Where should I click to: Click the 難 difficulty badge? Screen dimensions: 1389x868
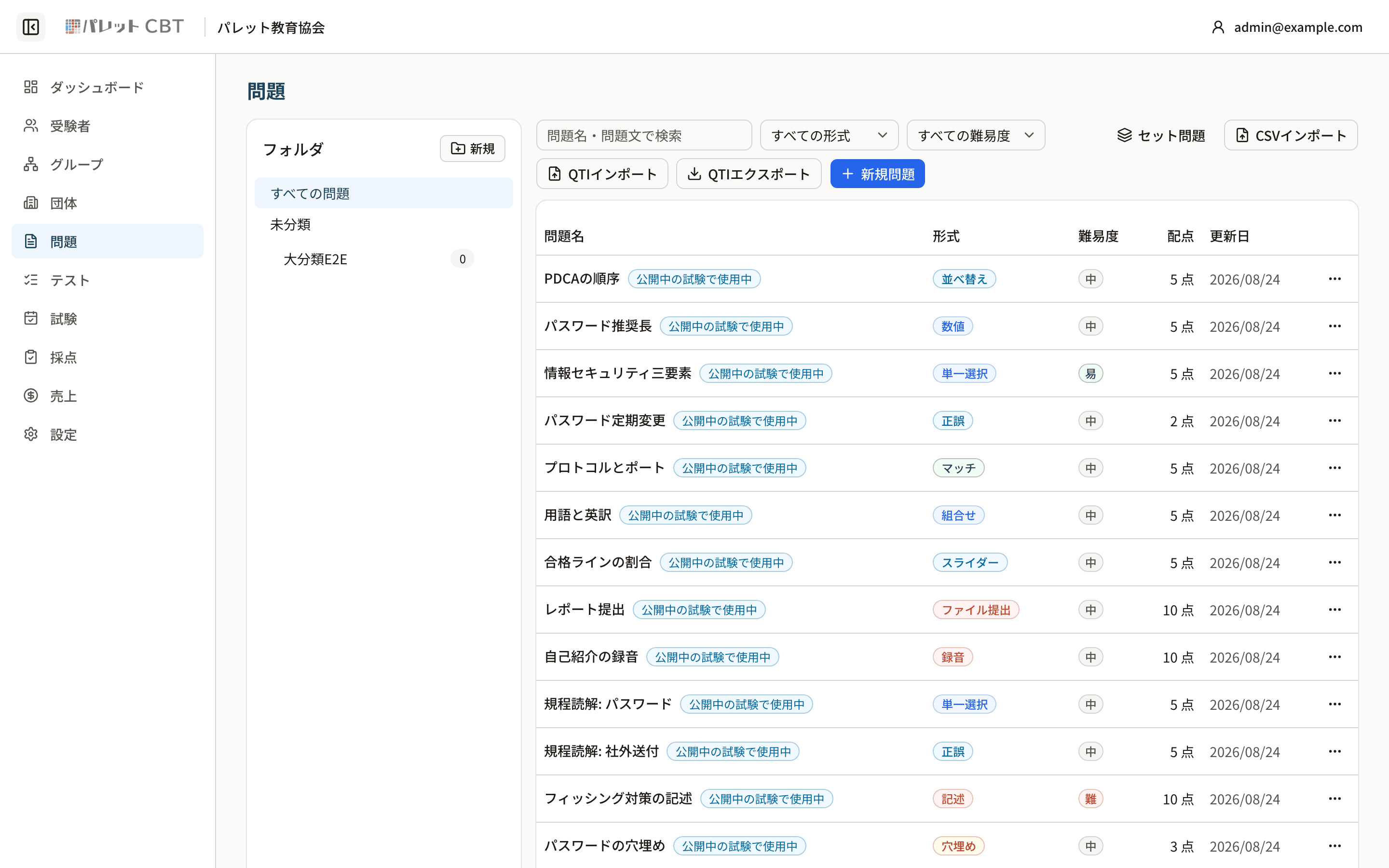1090,799
